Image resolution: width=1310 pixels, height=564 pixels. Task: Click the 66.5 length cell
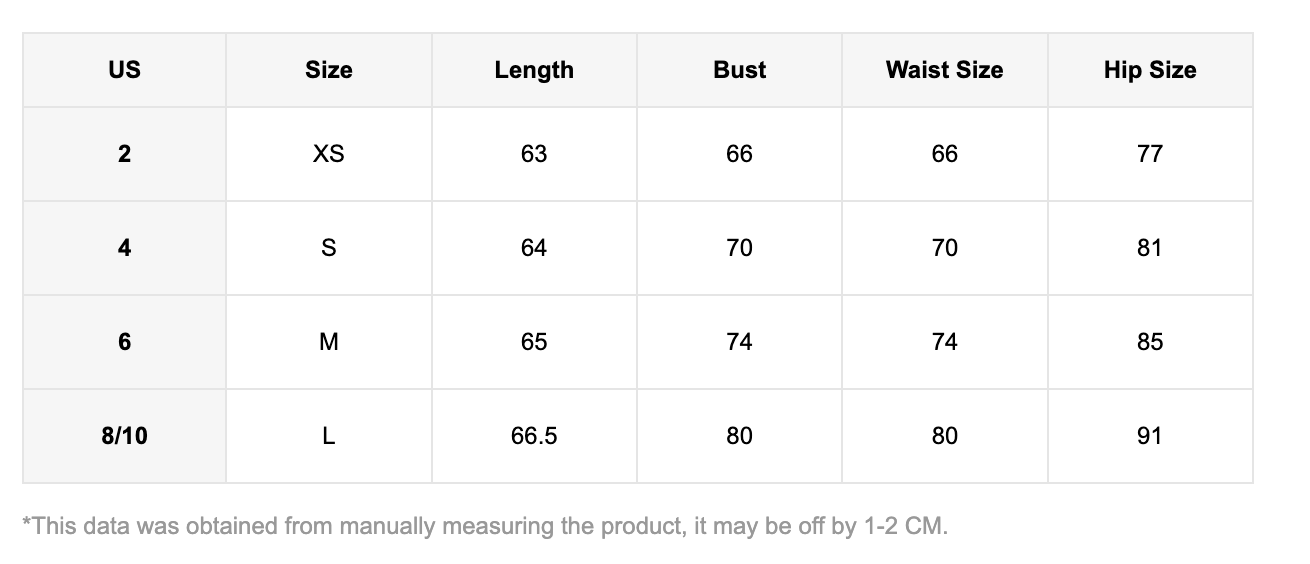pyautogui.click(x=534, y=436)
